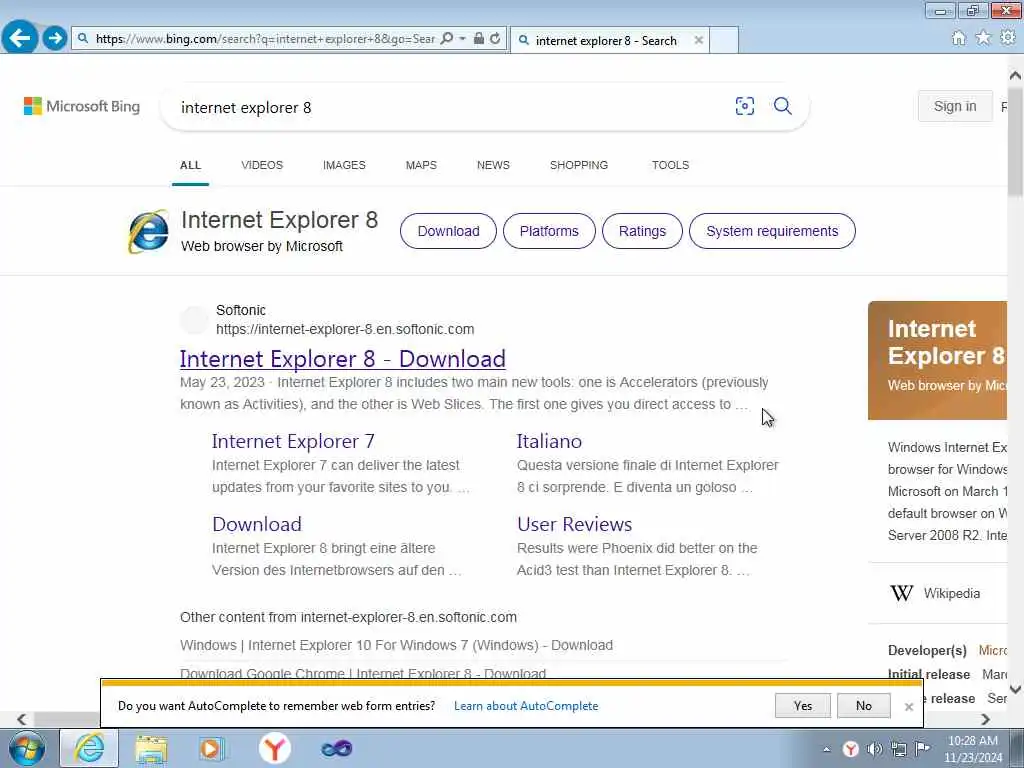1024x768 pixels.
Task: Open Favorites star icon
Action: (x=983, y=38)
